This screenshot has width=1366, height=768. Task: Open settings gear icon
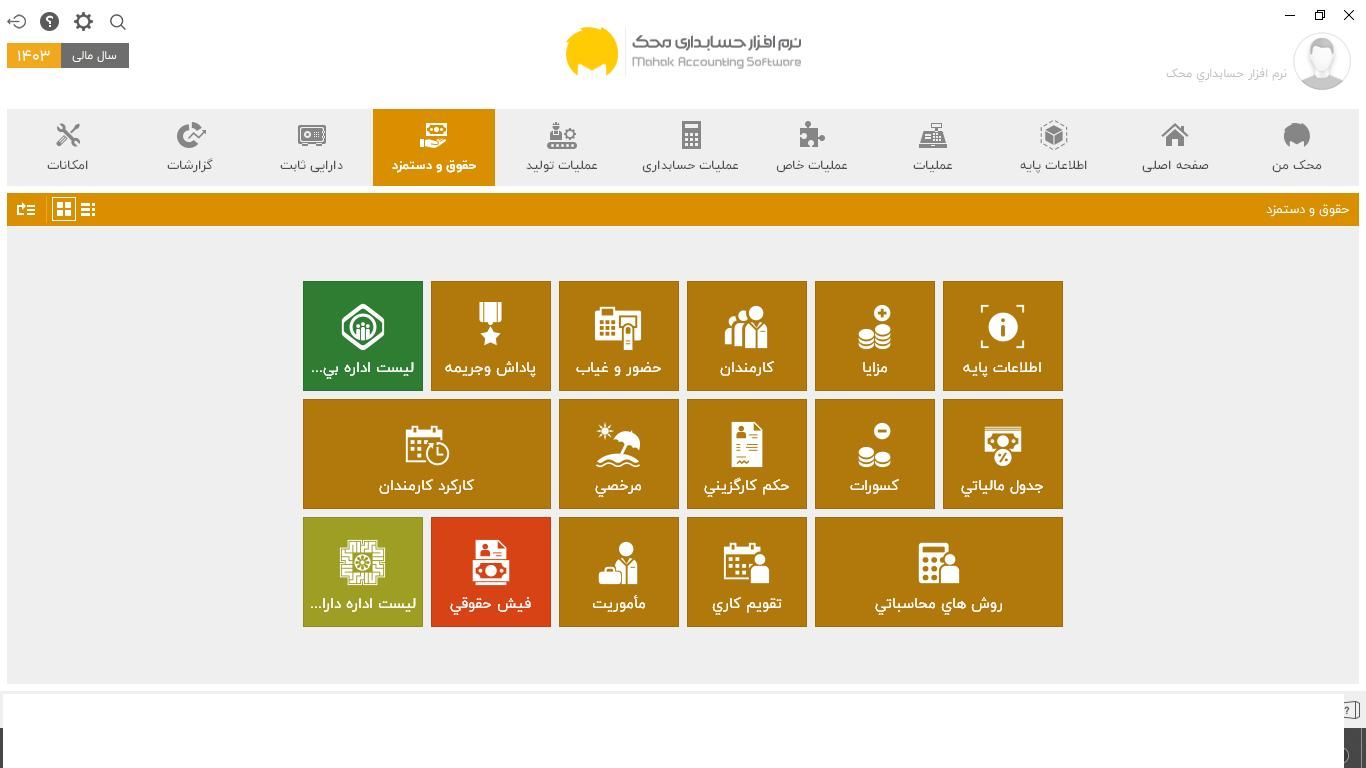click(83, 21)
